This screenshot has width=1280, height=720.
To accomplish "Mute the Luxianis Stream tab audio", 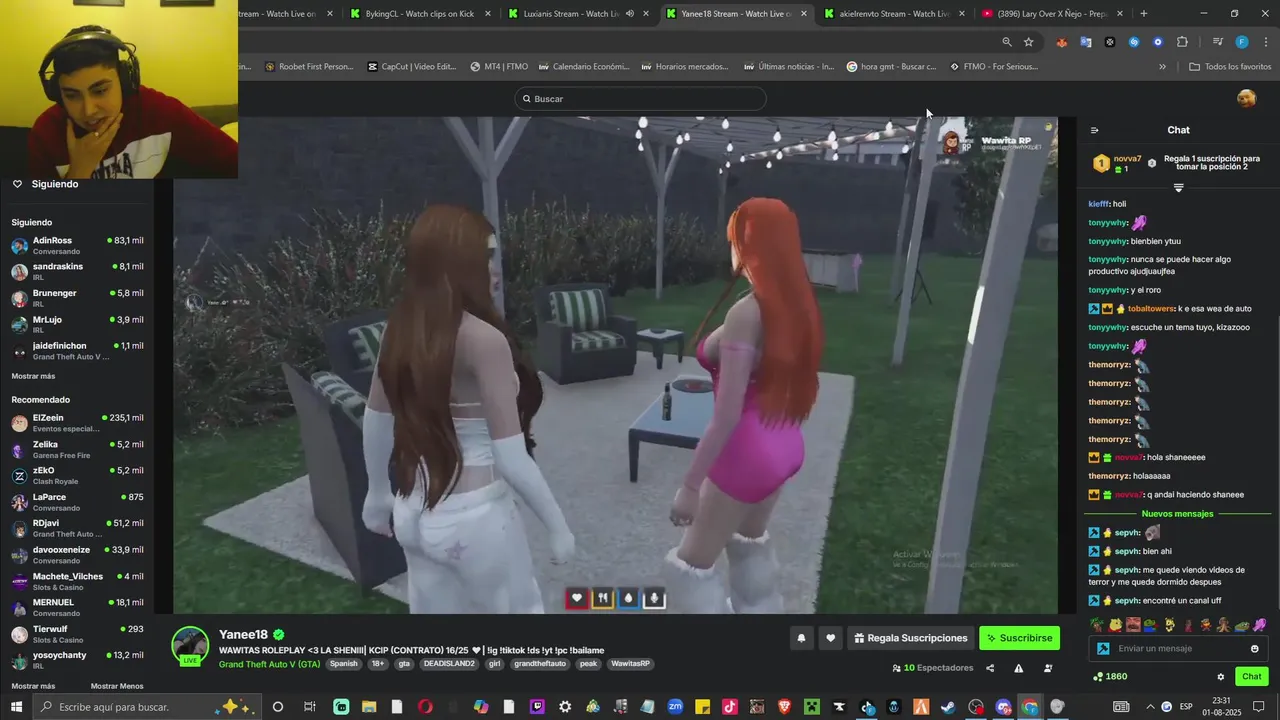I will (629, 14).
